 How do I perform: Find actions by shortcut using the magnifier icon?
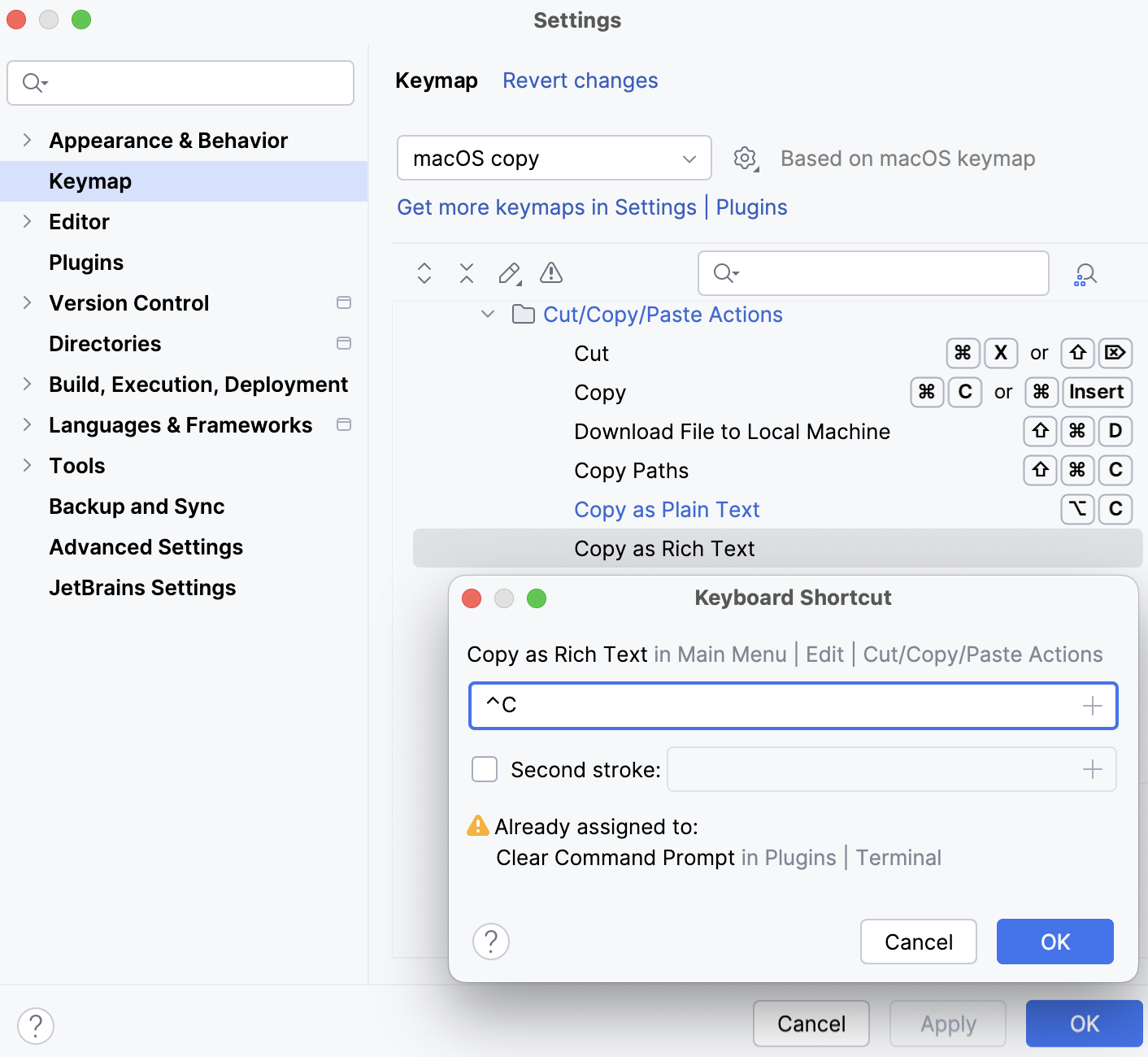(x=1085, y=274)
